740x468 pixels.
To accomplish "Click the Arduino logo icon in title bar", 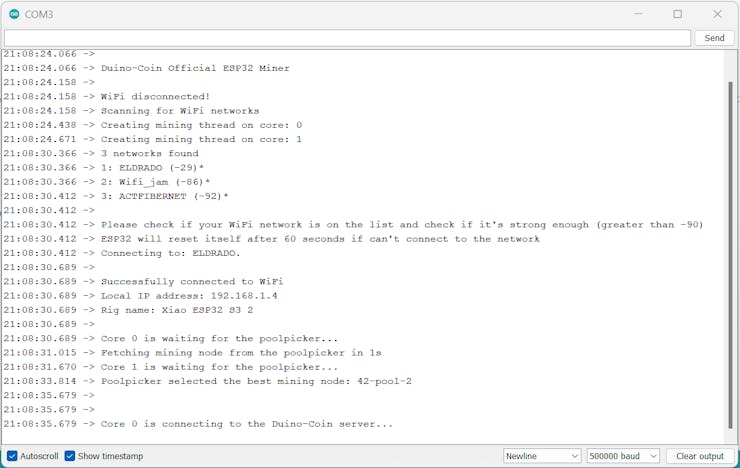I will pyautogui.click(x=14, y=14).
